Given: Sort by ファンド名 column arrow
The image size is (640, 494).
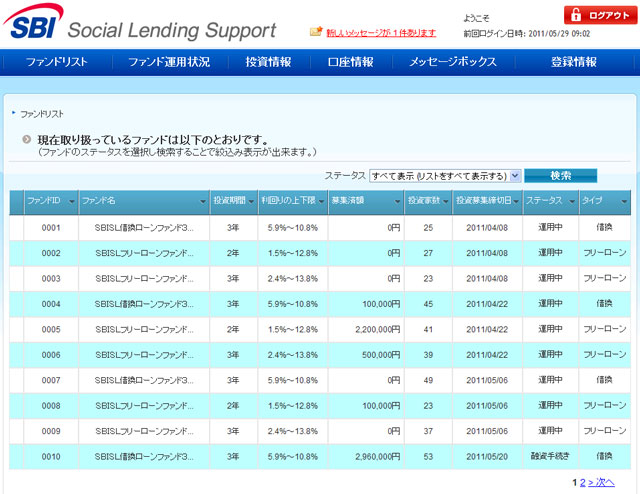Looking at the screenshot, I should click(202, 201).
